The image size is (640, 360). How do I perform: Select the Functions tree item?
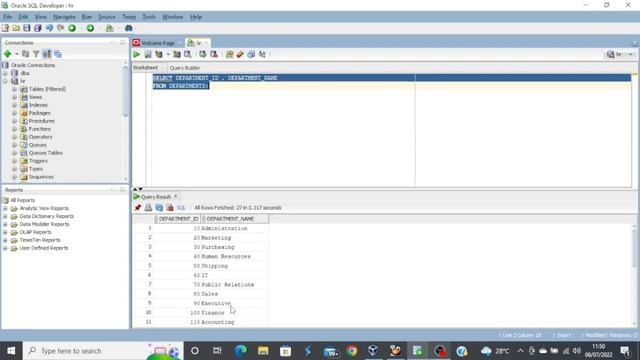click(x=40, y=129)
